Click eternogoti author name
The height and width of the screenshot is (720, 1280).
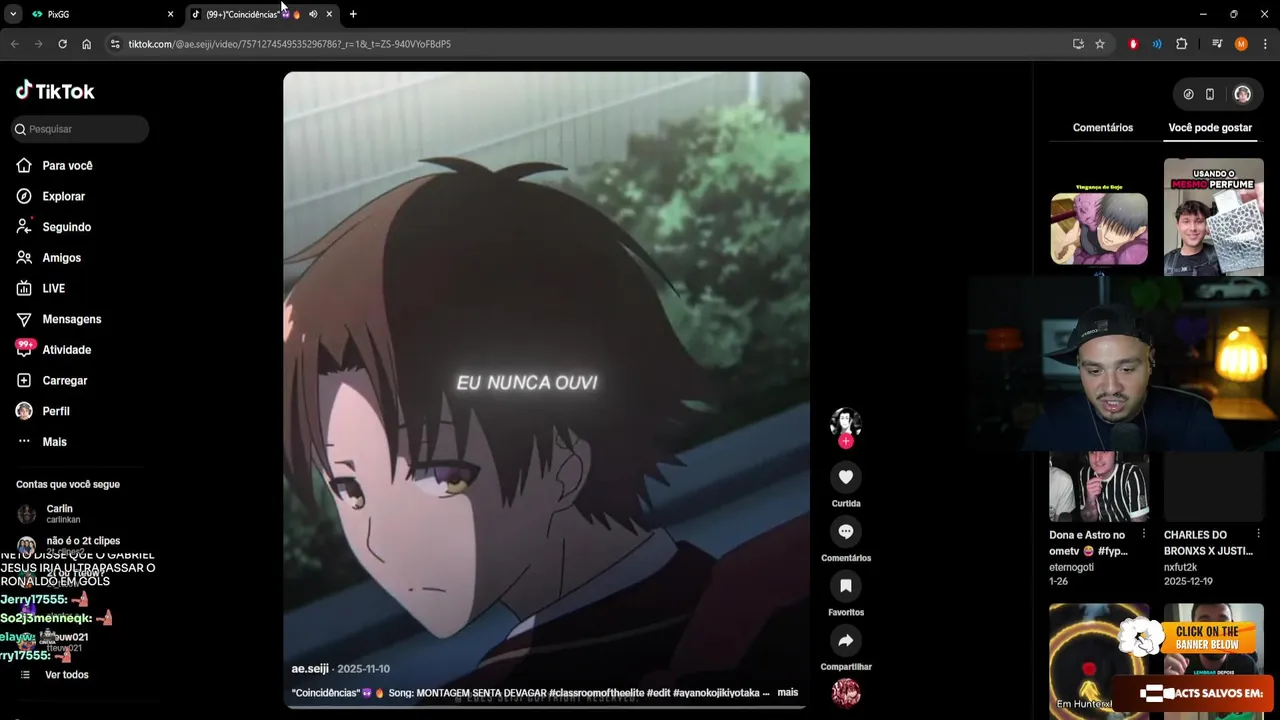coord(1071,567)
